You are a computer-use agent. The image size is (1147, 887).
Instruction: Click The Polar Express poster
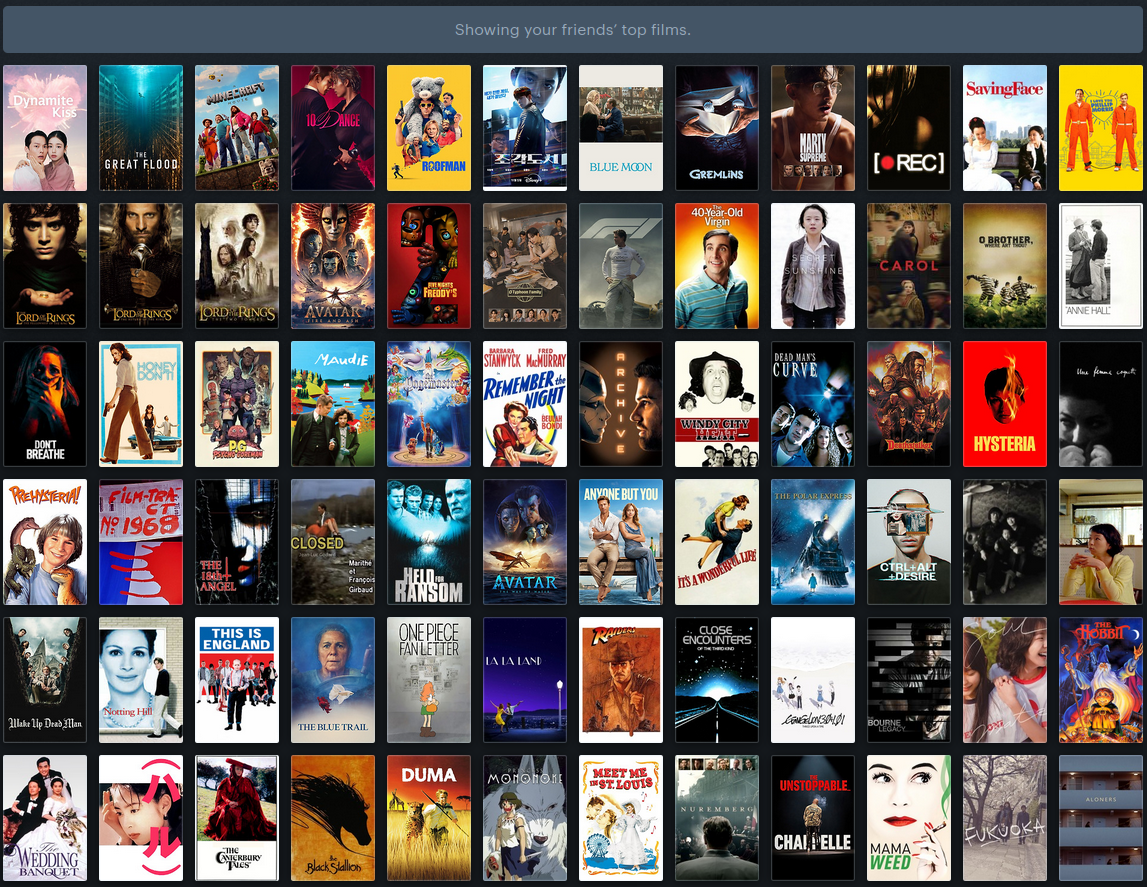point(813,542)
